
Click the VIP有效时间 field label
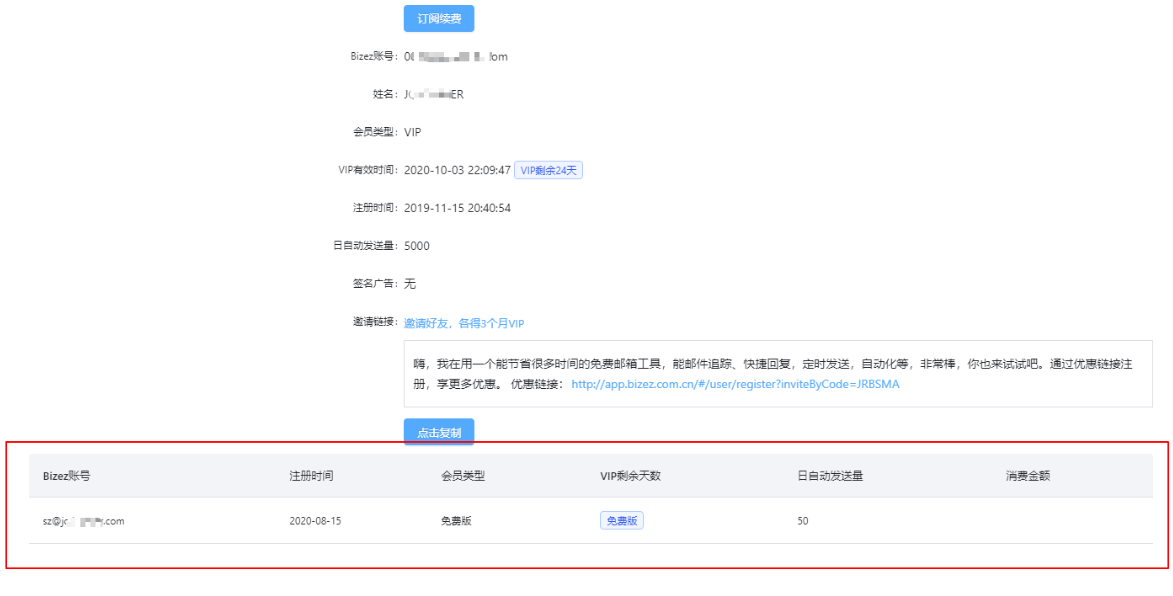tap(370, 170)
